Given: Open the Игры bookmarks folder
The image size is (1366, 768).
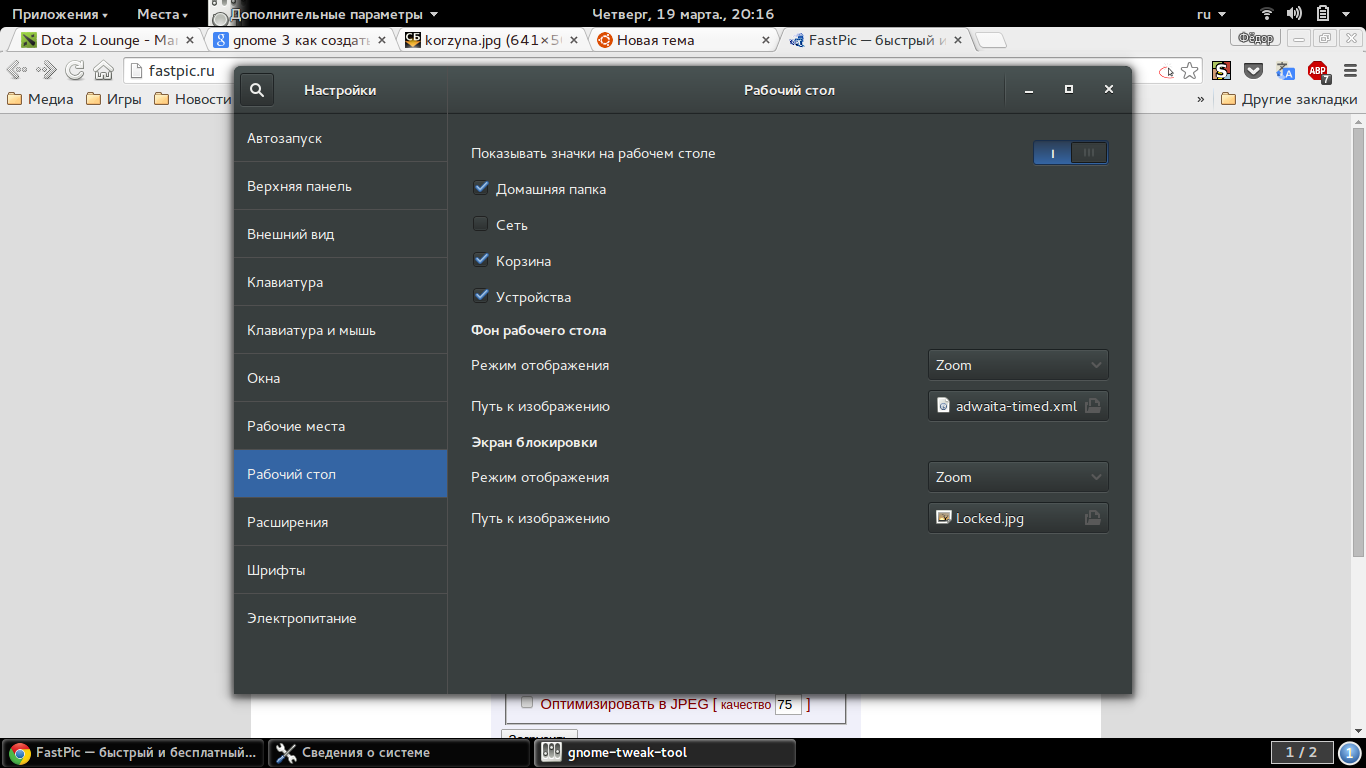Looking at the screenshot, I should pos(113,99).
